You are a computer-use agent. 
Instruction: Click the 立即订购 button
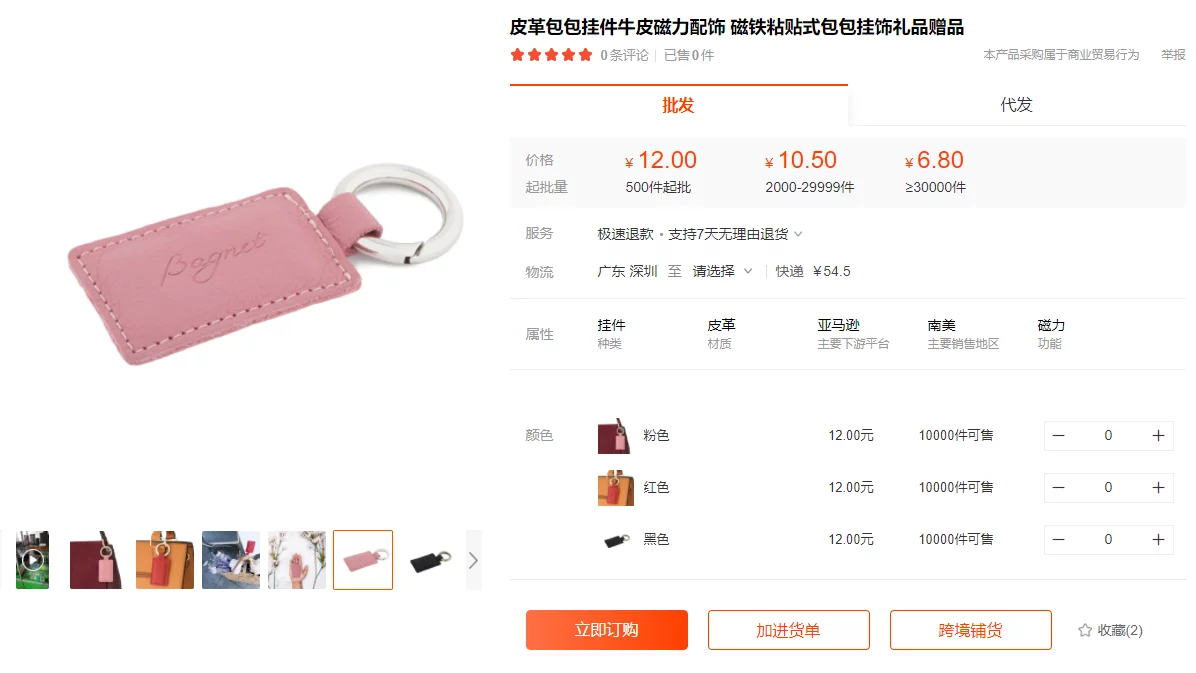coord(606,630)
